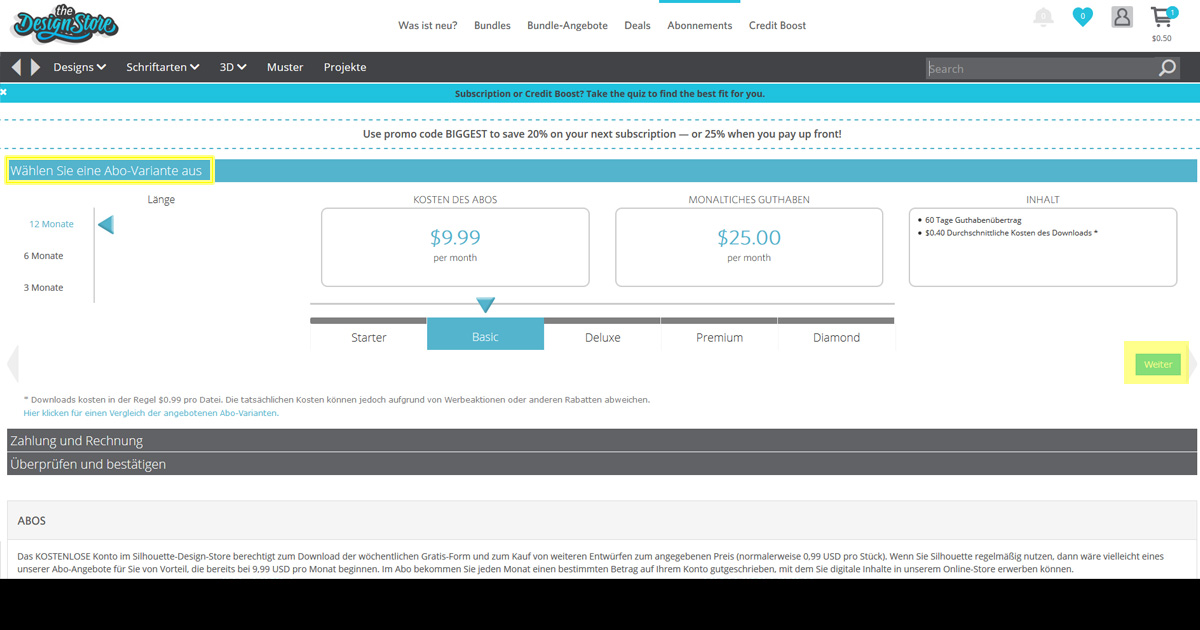The width and height of the screenshot is (1200, 630).
Task: Open the Abo-Varianten comparison link
Action: tap(150, 412)
